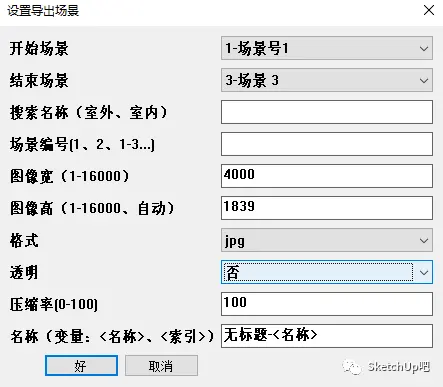Image resolution: width=443 pixels, height=387 pixels.
Task: Click the chevron arrow of 结束场景 combo
Action: [x=424, y=81]
